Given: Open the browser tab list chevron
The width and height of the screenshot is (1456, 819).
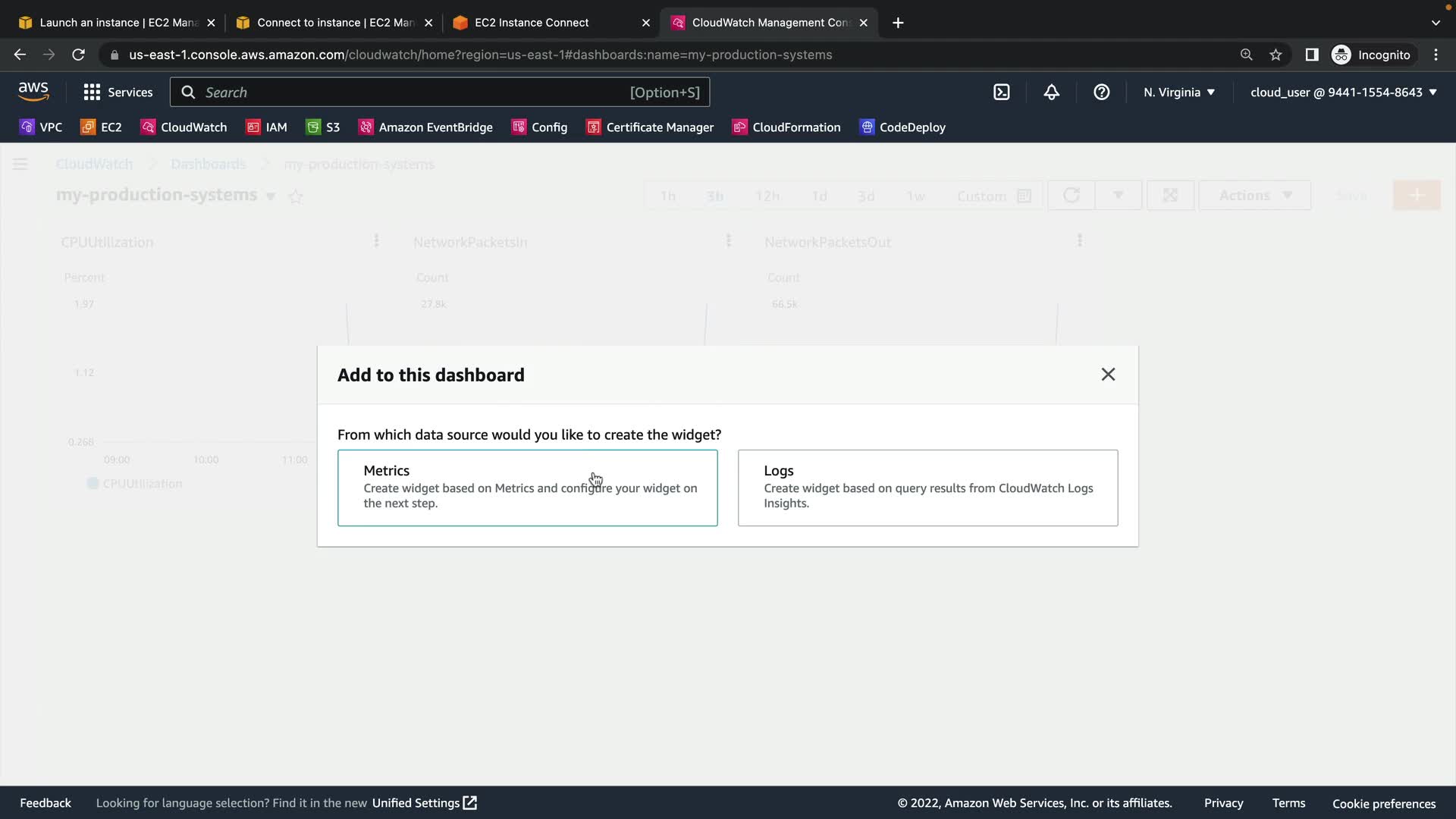Looking at the screenshot, I should (x=1435, y=23).
